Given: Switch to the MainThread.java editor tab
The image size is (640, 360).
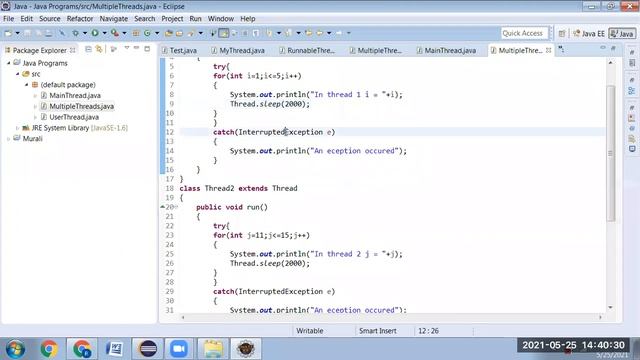Looking at the screenshot, I should [447, 50].
